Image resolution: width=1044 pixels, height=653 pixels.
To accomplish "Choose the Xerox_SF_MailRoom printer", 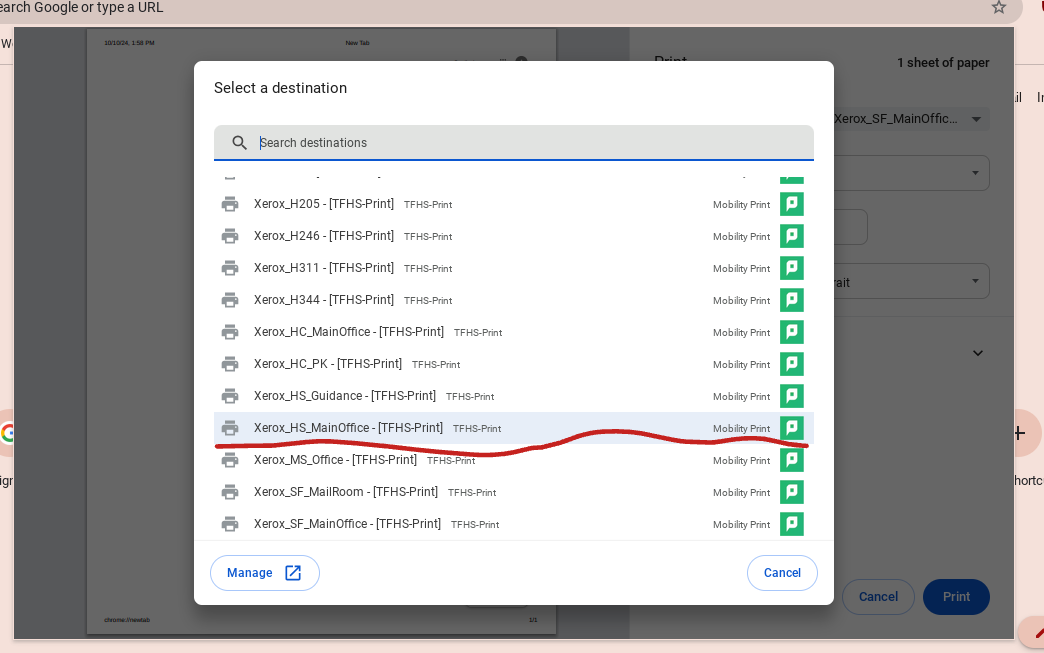I will pyautogui.click(x=513, y=491).
